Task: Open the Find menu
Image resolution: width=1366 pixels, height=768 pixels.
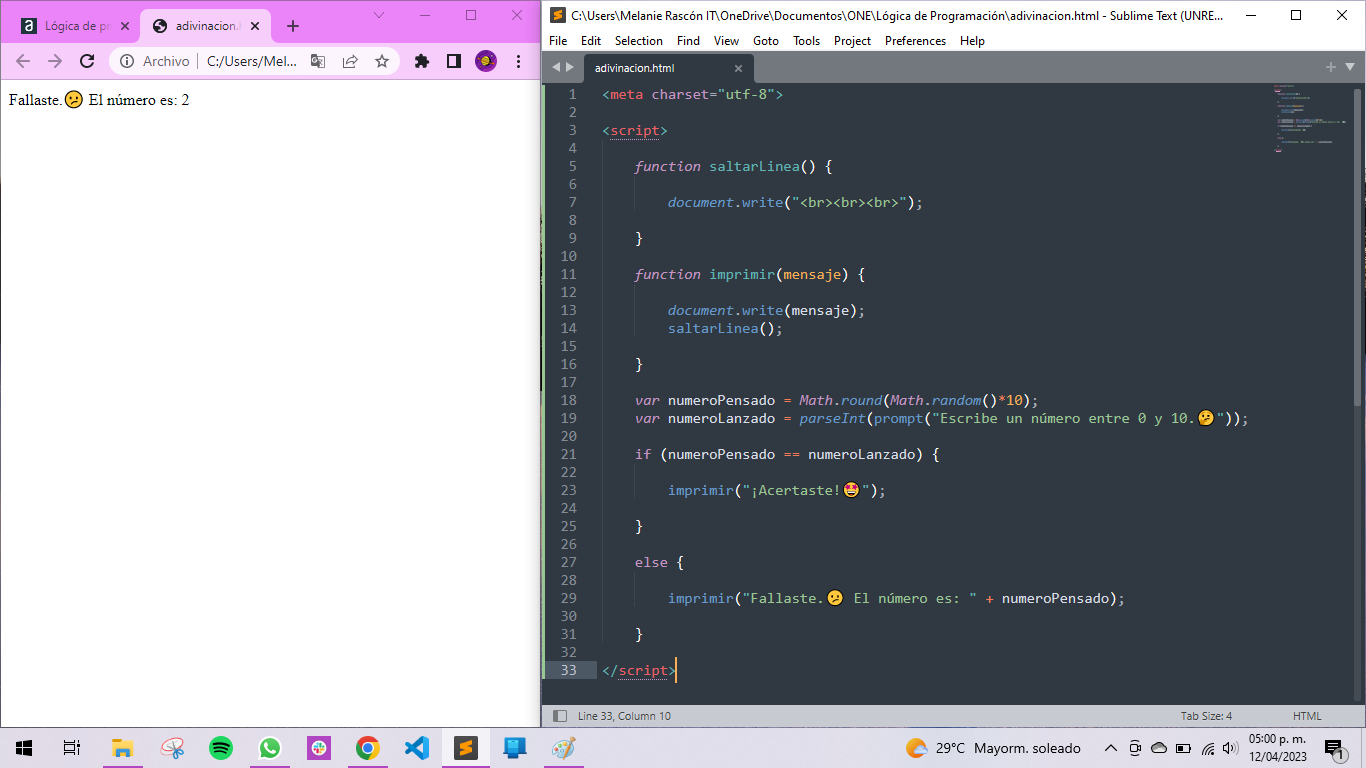Action: (x=688, y=41)
